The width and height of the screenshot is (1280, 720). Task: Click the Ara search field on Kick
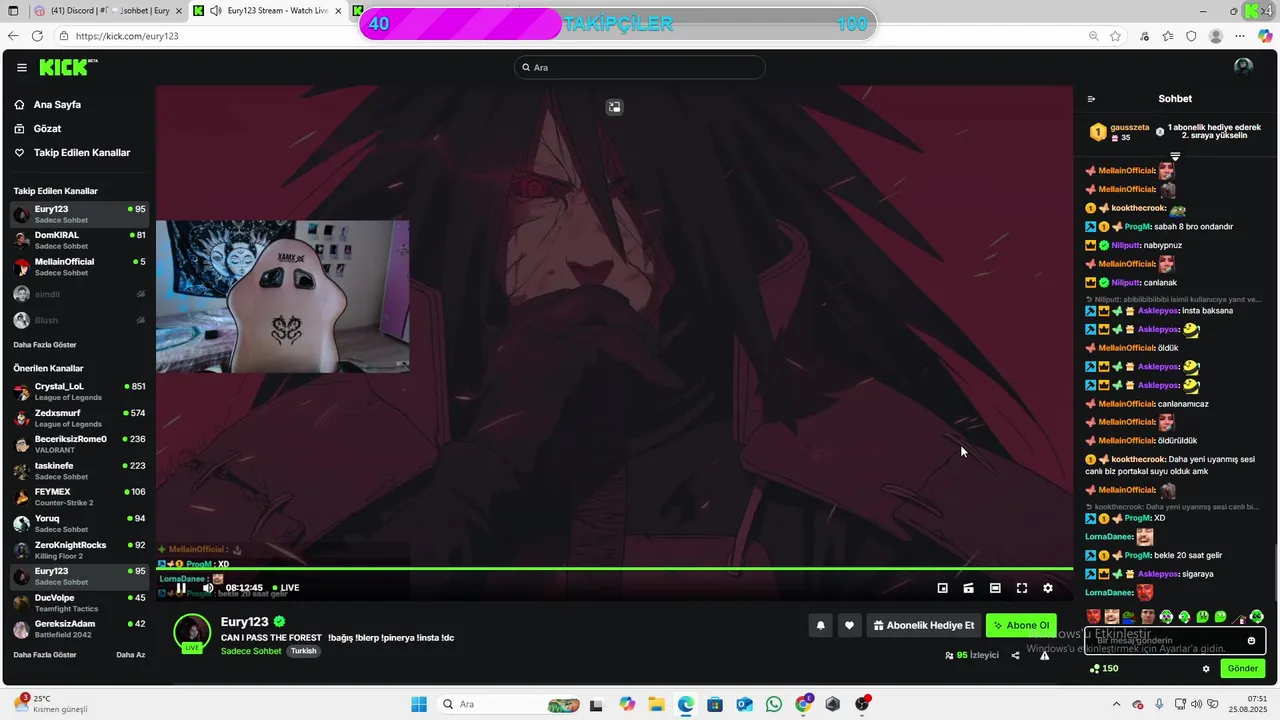(640, 67)
